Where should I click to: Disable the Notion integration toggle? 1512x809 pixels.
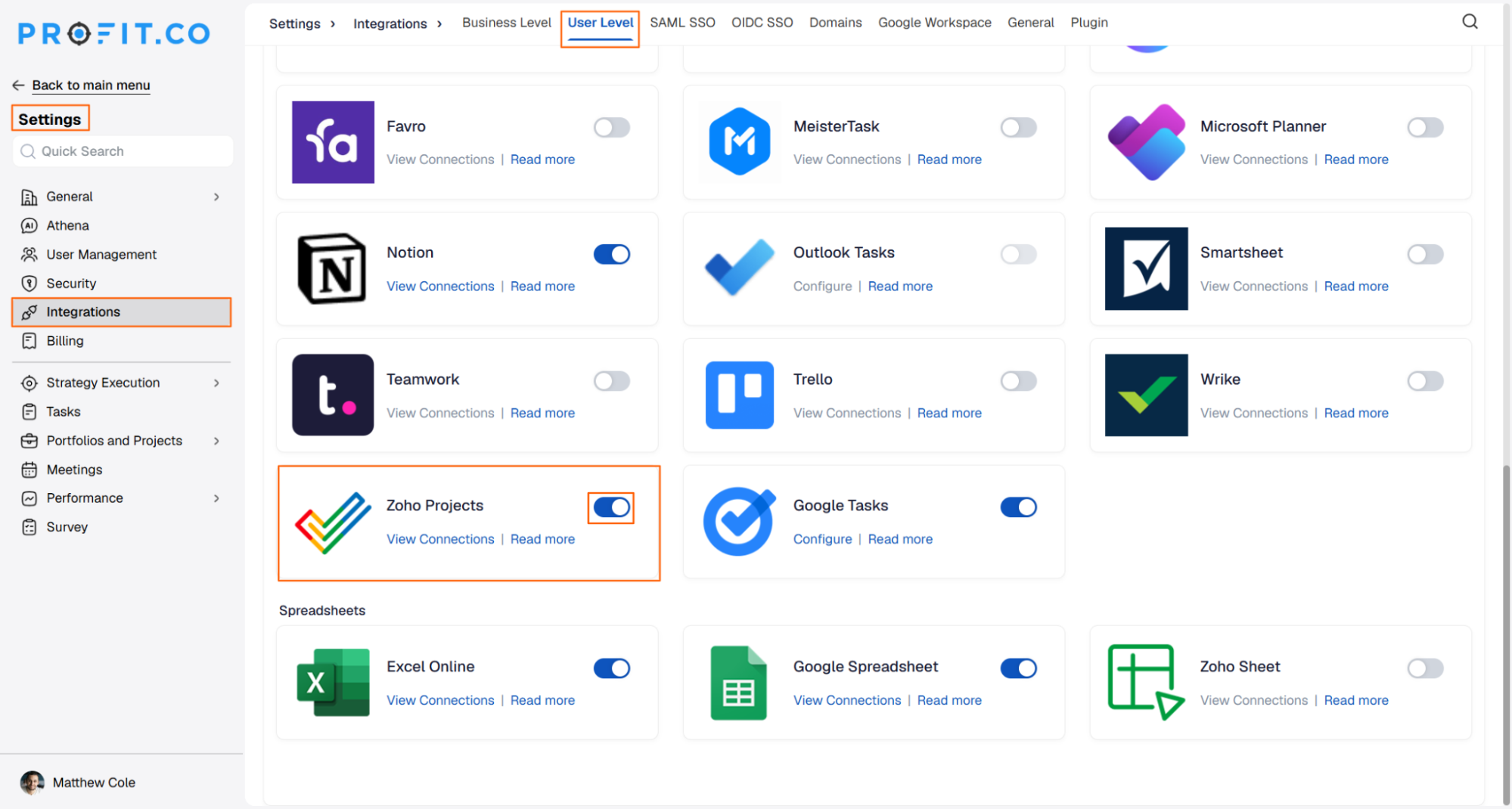(611, 254)
